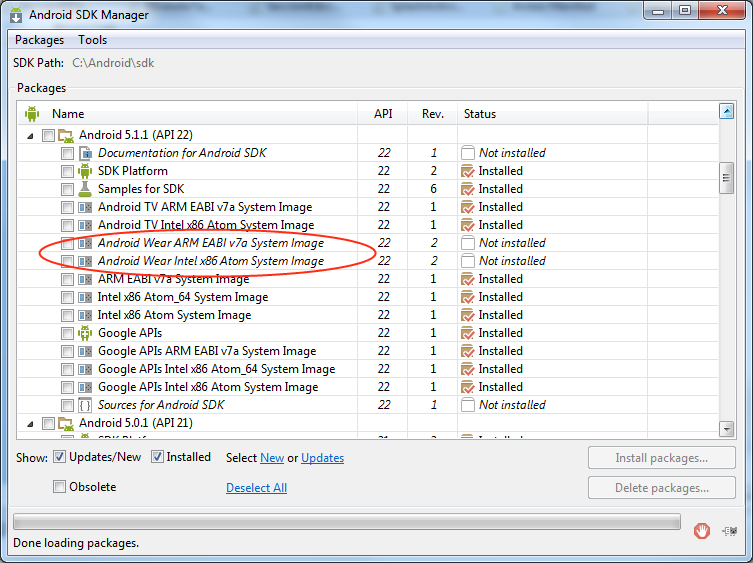Click the SDK Path field C:\Android\sdk
The image size is (753, 563).
point(113,63)
